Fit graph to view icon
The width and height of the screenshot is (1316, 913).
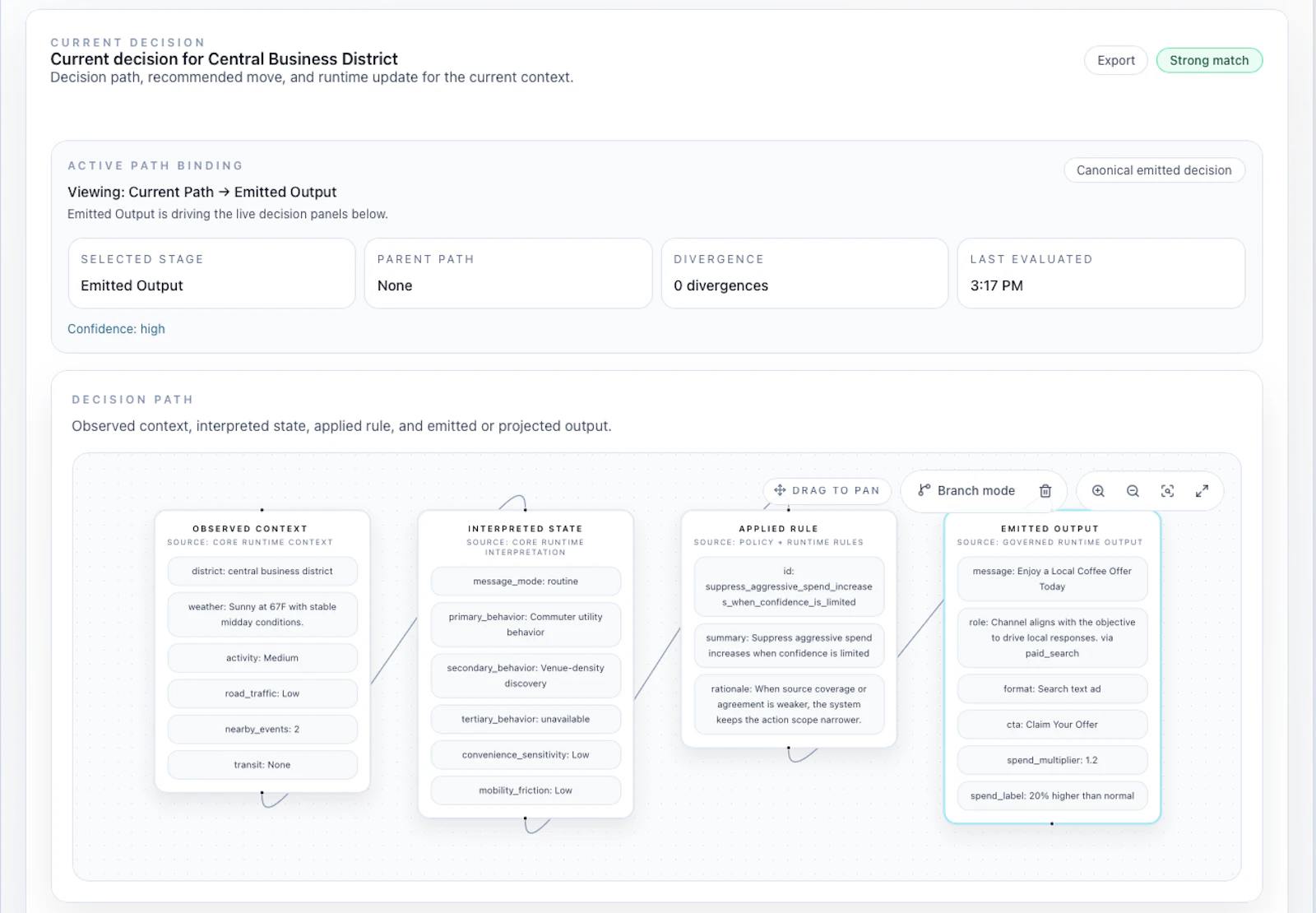1167,491
